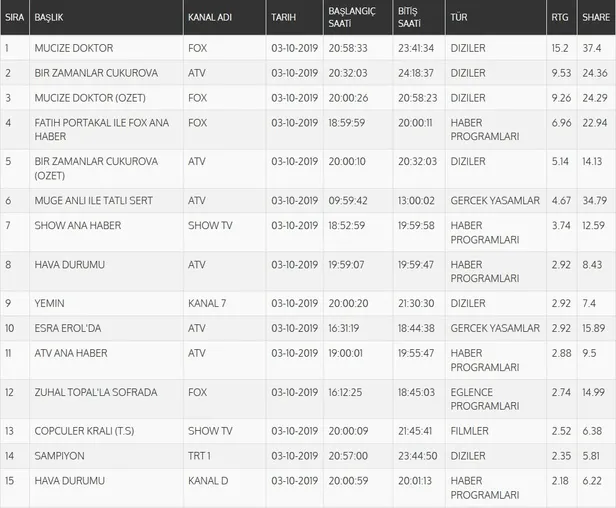The width and height of the screenshot is (616, 508).
Task: Click the TÜR column header
Action: (x=461, y=18)
